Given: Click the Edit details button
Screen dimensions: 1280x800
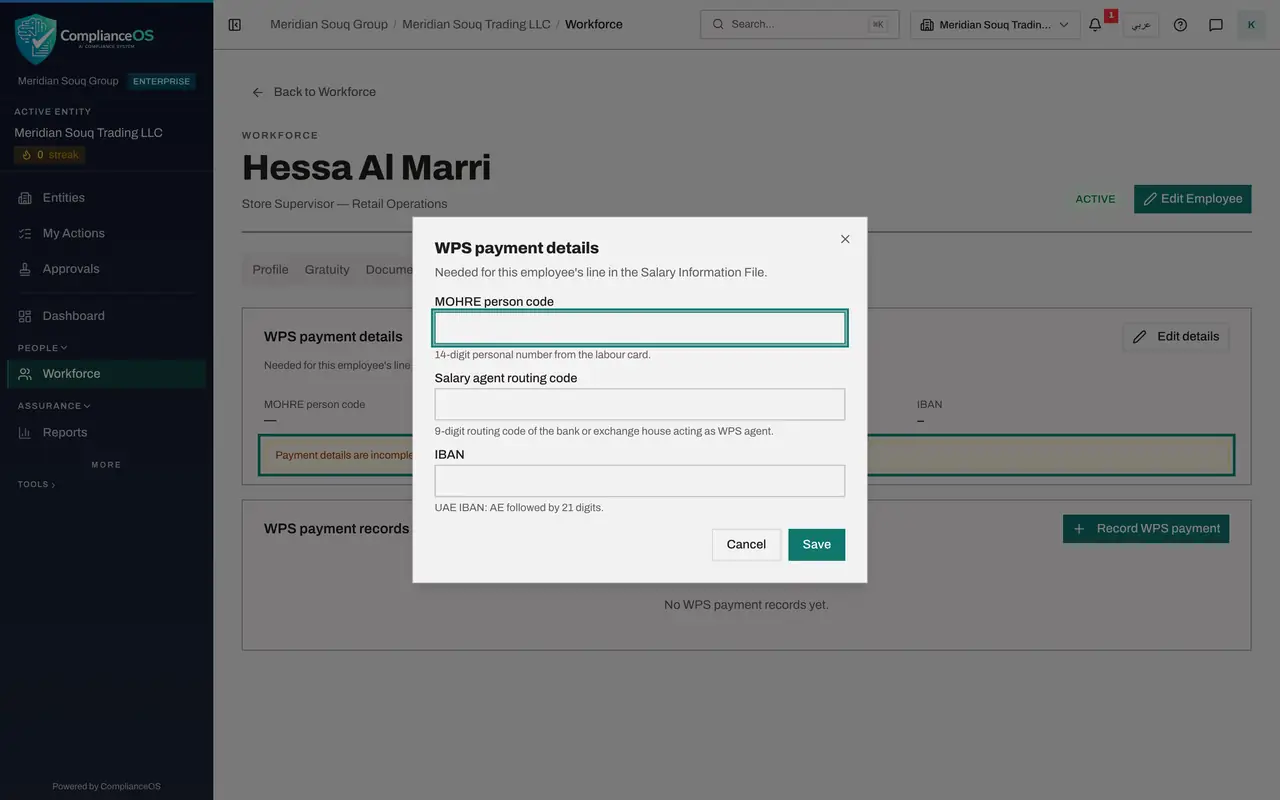Looking at the screenshot, I should coord(1176,337).
